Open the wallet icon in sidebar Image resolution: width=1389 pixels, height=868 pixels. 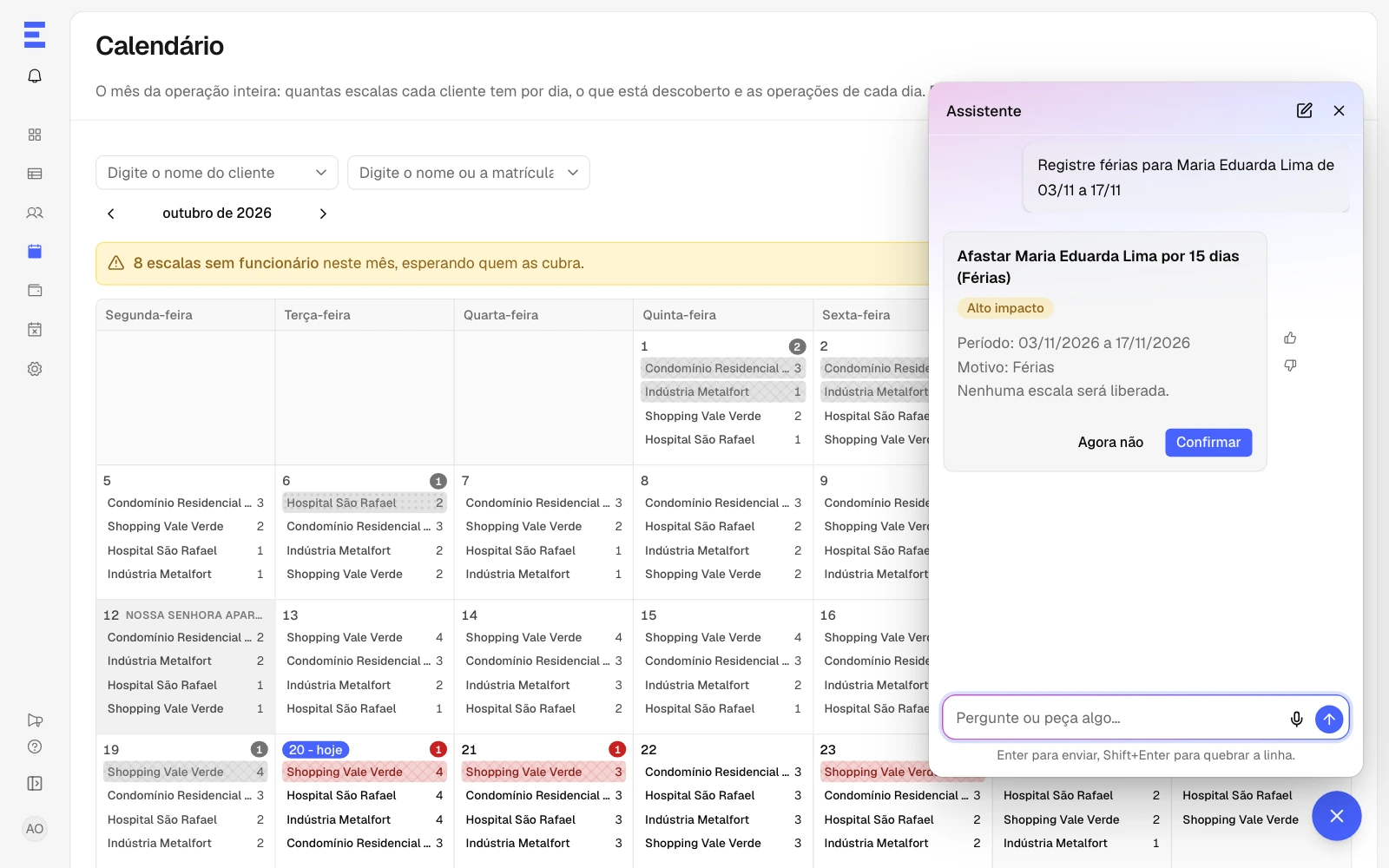tap(35, 291)
